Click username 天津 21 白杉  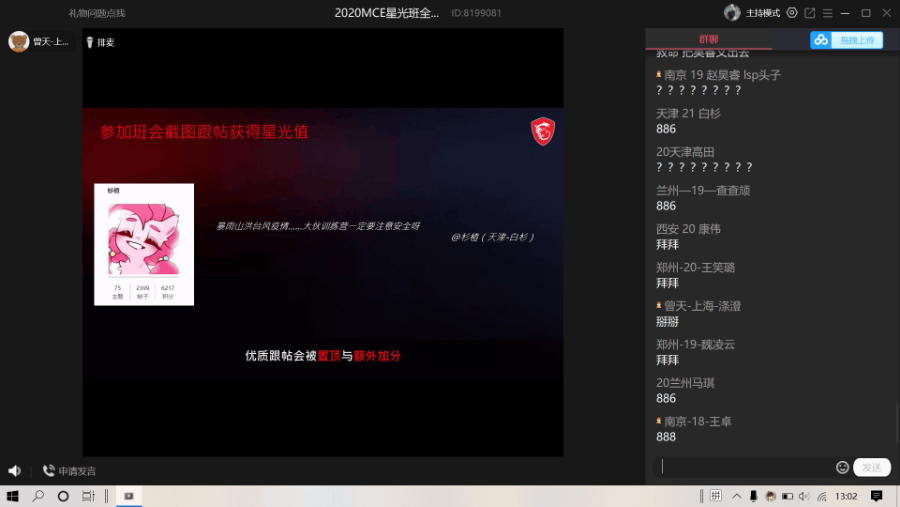(688, 114)
